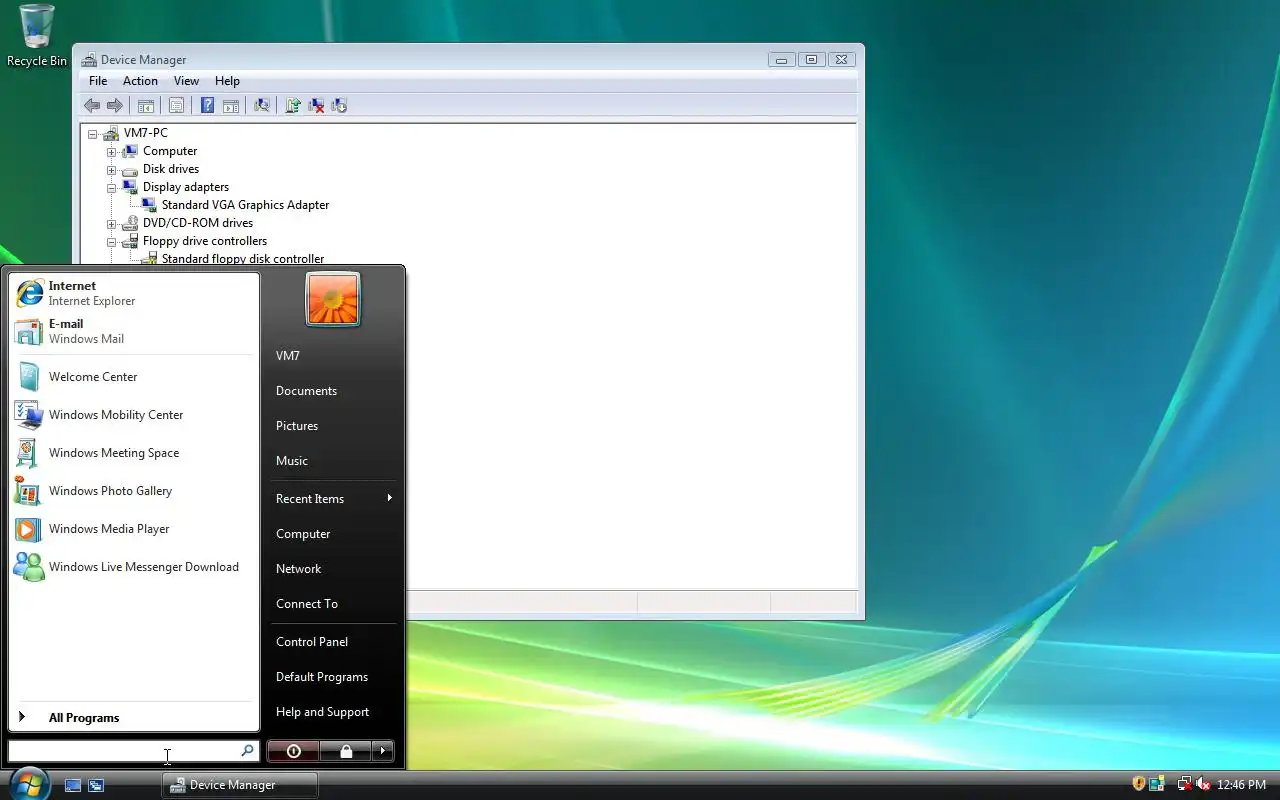The image size is (1280, 800).
Task: Toggle the Show/Hide Console Tree toolbar icon
Action: (x=146, y=105)
